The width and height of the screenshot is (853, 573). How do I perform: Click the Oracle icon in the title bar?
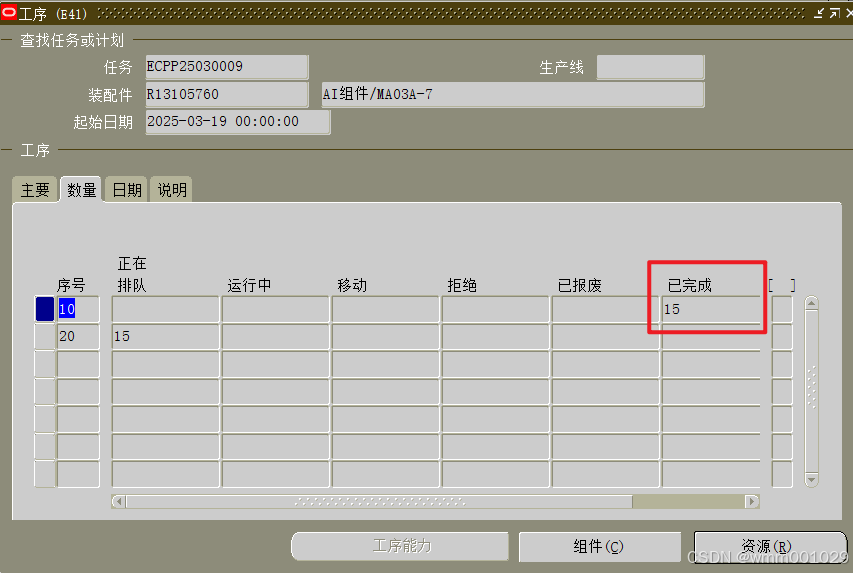9,11
